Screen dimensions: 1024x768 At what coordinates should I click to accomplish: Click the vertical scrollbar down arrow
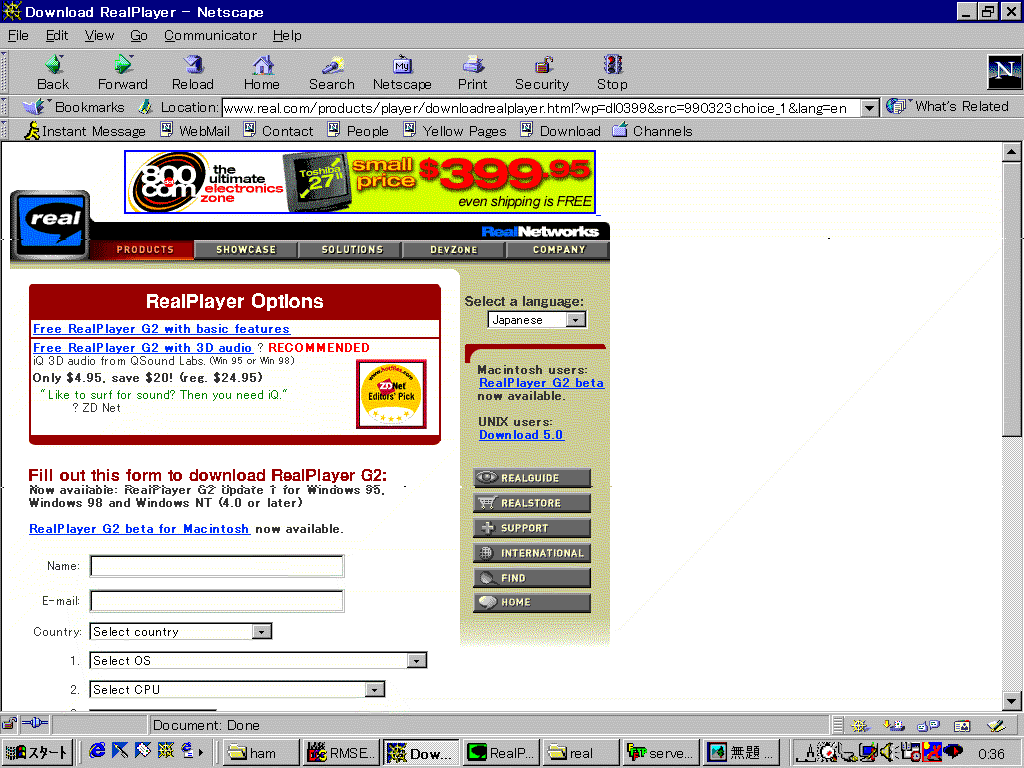click(x=1012, y=701)
